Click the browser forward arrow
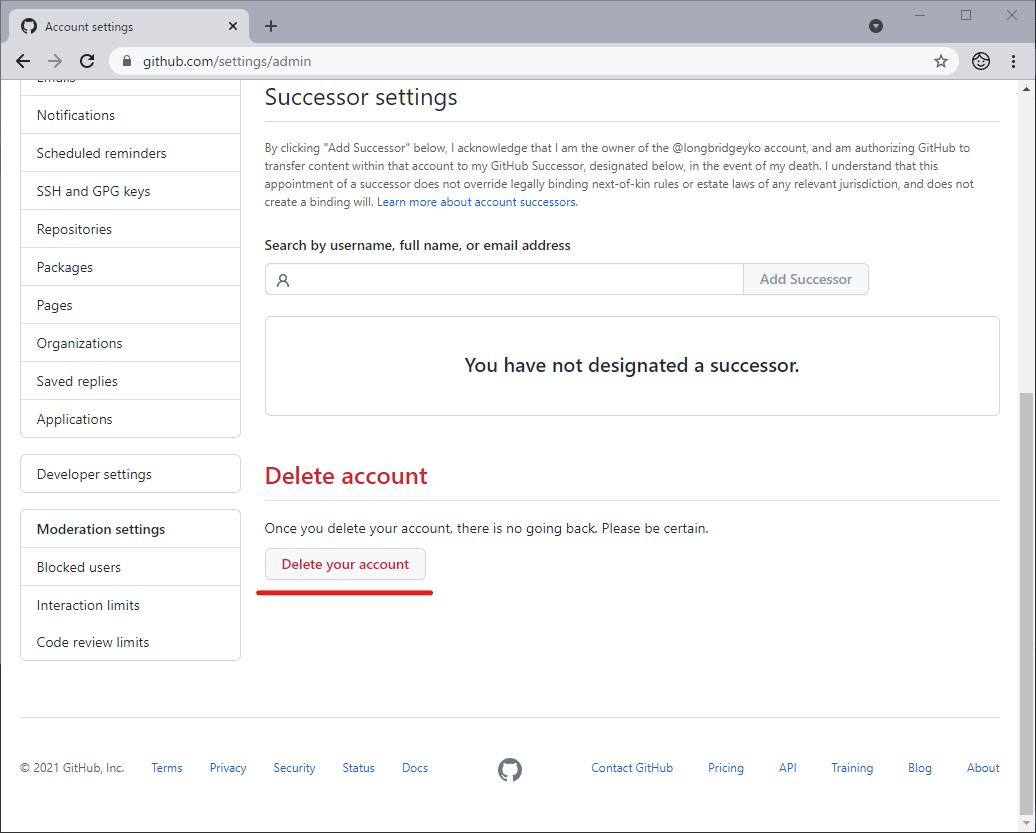Image resolution: width=1036 pixels, height=833 pixels. click(x=55, y=61)
